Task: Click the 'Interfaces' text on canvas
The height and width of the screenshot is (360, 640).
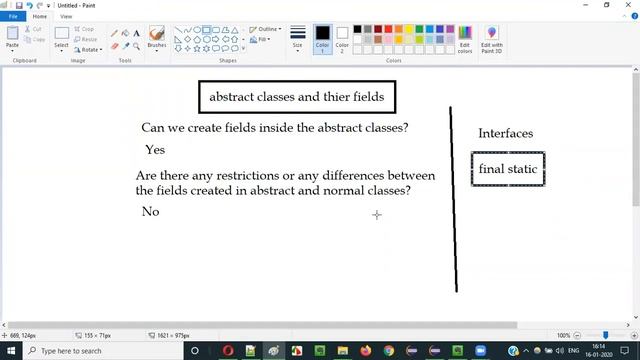Action: click(506, 133)
